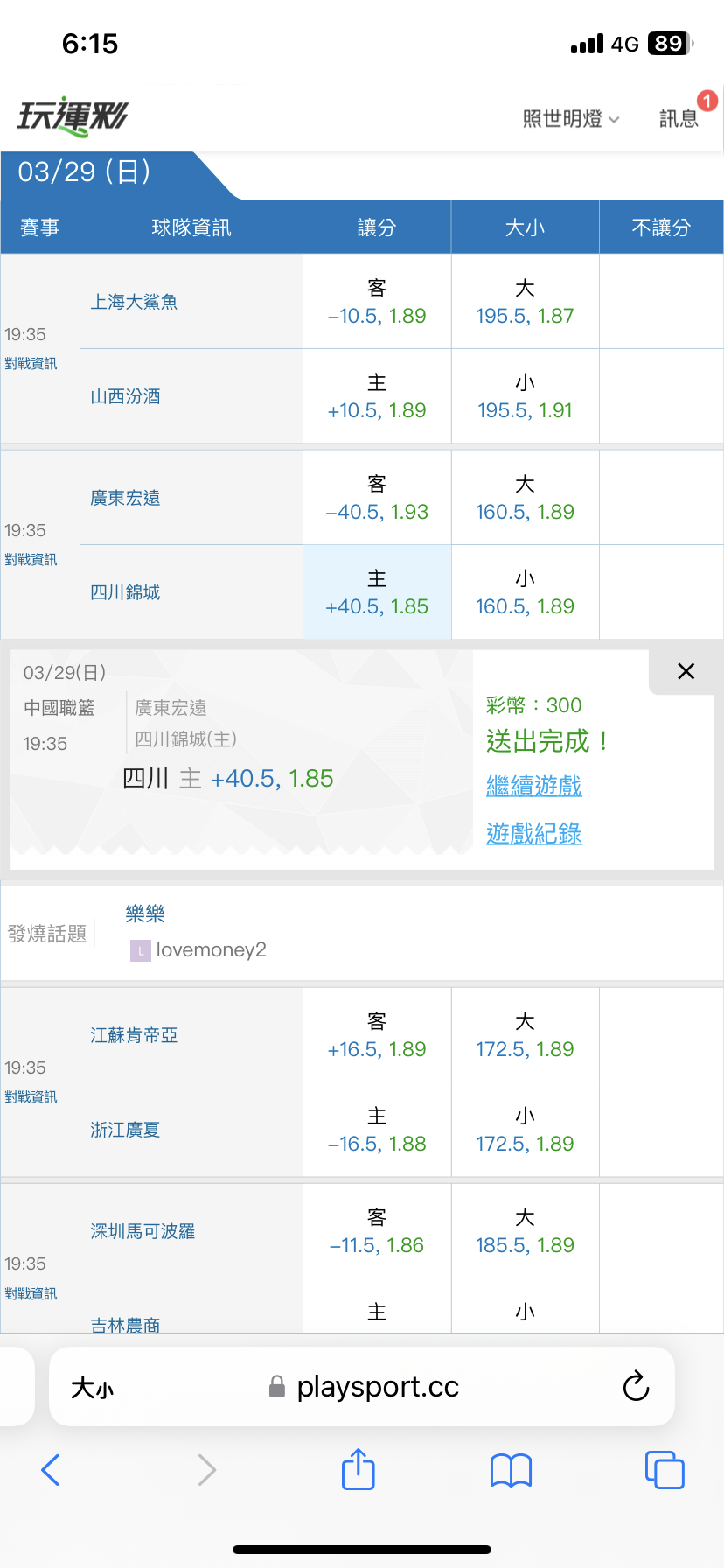Screen dimensions: 724x1568
Task: Open the 樂樂 hot topic
Action: [x=145, y=913]
